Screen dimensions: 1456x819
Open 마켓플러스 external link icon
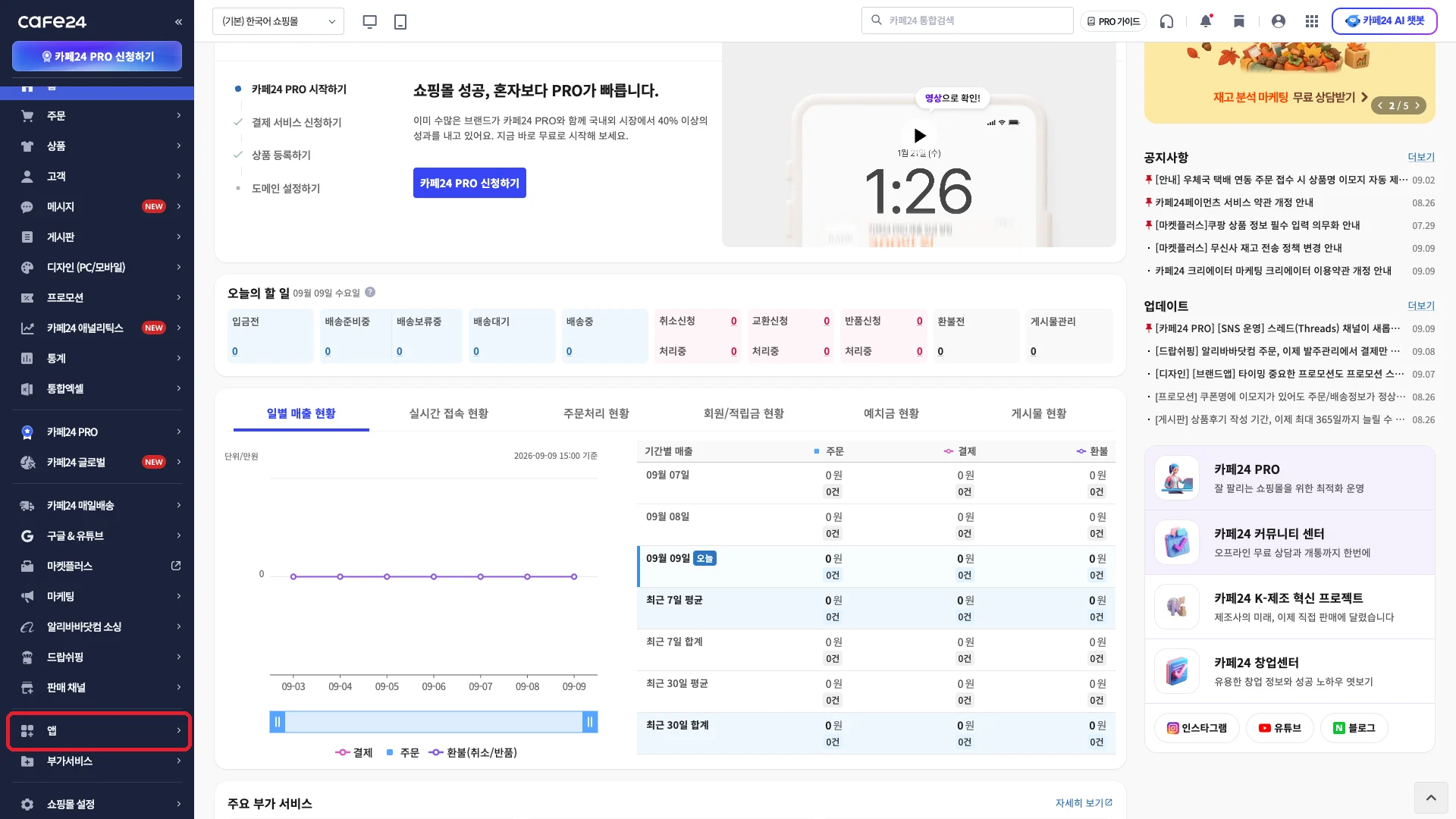176,566
